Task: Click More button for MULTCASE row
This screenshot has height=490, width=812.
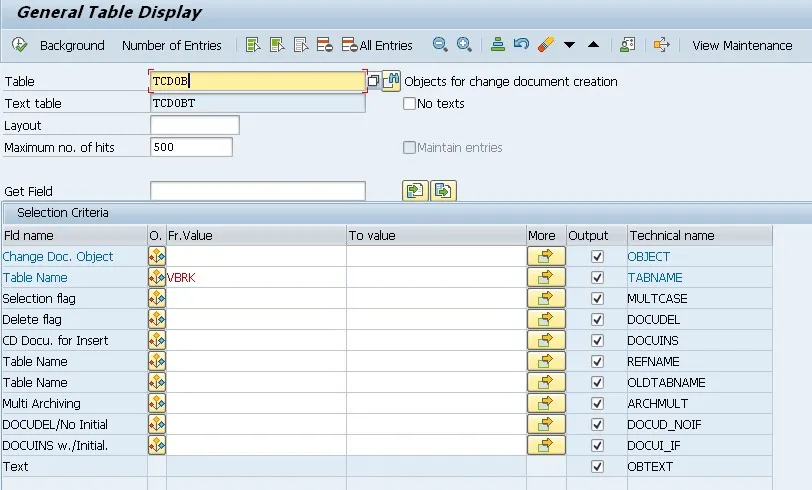Action: (x=546, y=298)
